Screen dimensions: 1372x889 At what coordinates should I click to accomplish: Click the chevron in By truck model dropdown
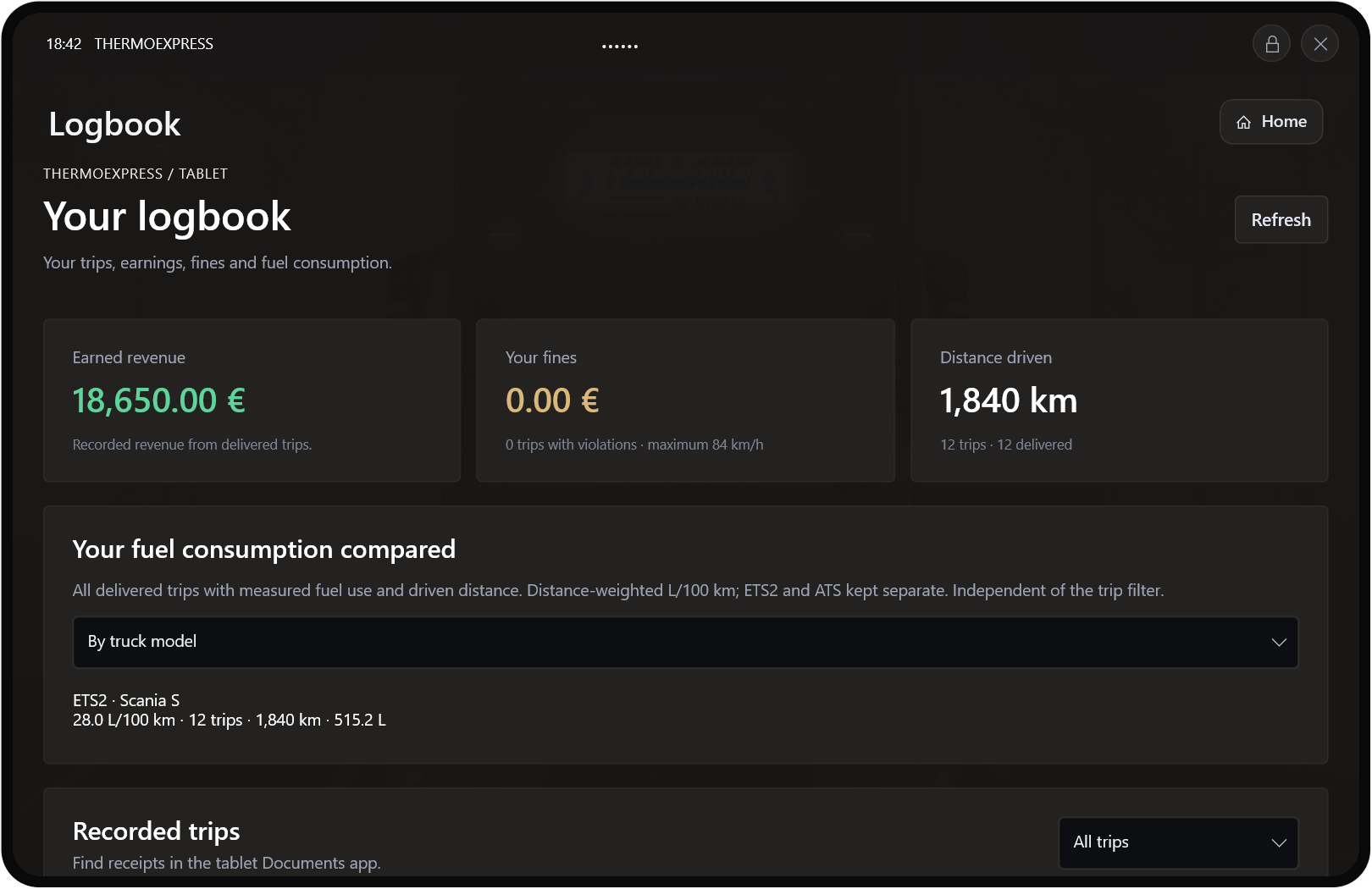[1279, 643]
